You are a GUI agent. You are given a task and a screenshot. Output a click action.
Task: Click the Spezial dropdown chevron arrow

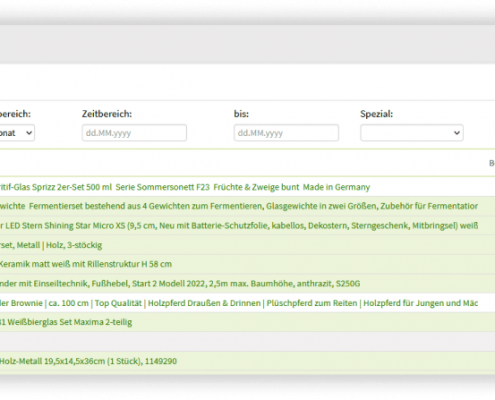tap(457, 133)
